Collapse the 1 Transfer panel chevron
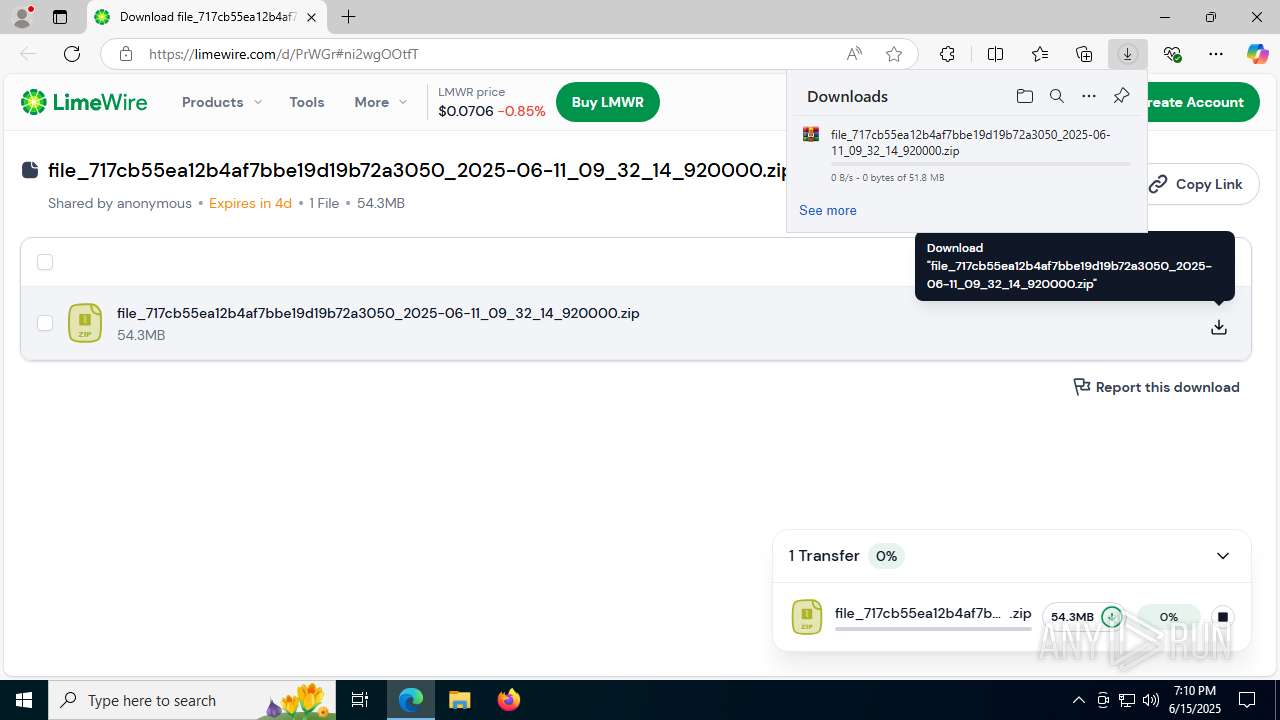The image size is (1280, 720). (1223, 556)
